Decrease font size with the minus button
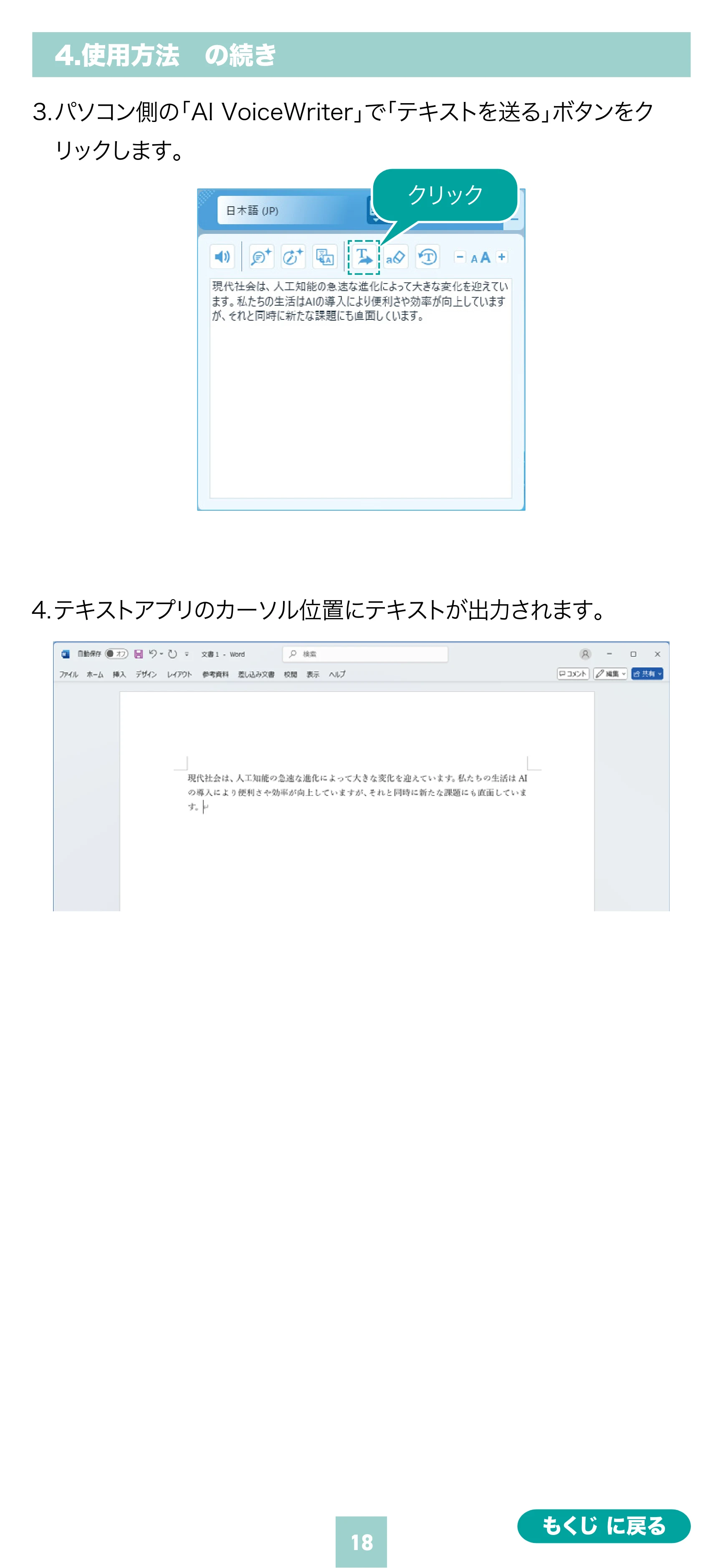This screenshot has width=723, height=1568. coord(460,257)
